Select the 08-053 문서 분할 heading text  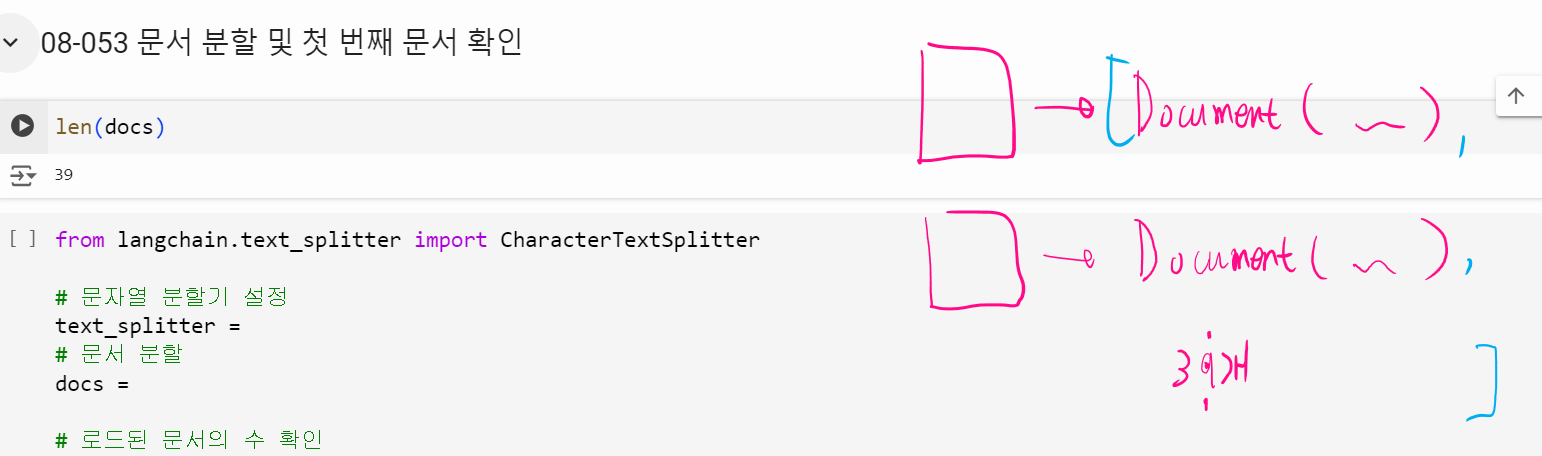tap(282, 44)
